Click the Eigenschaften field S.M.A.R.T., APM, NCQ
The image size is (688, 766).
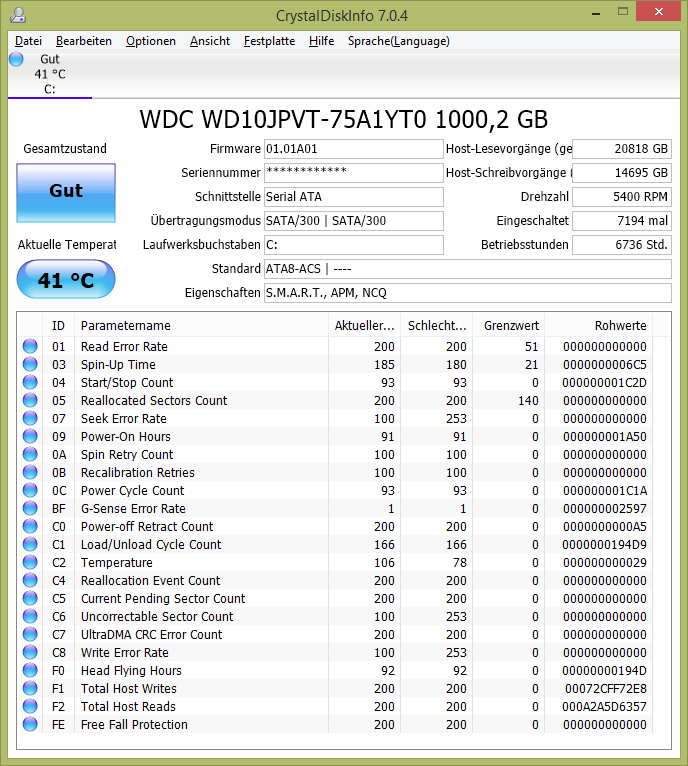click(468, 293)
